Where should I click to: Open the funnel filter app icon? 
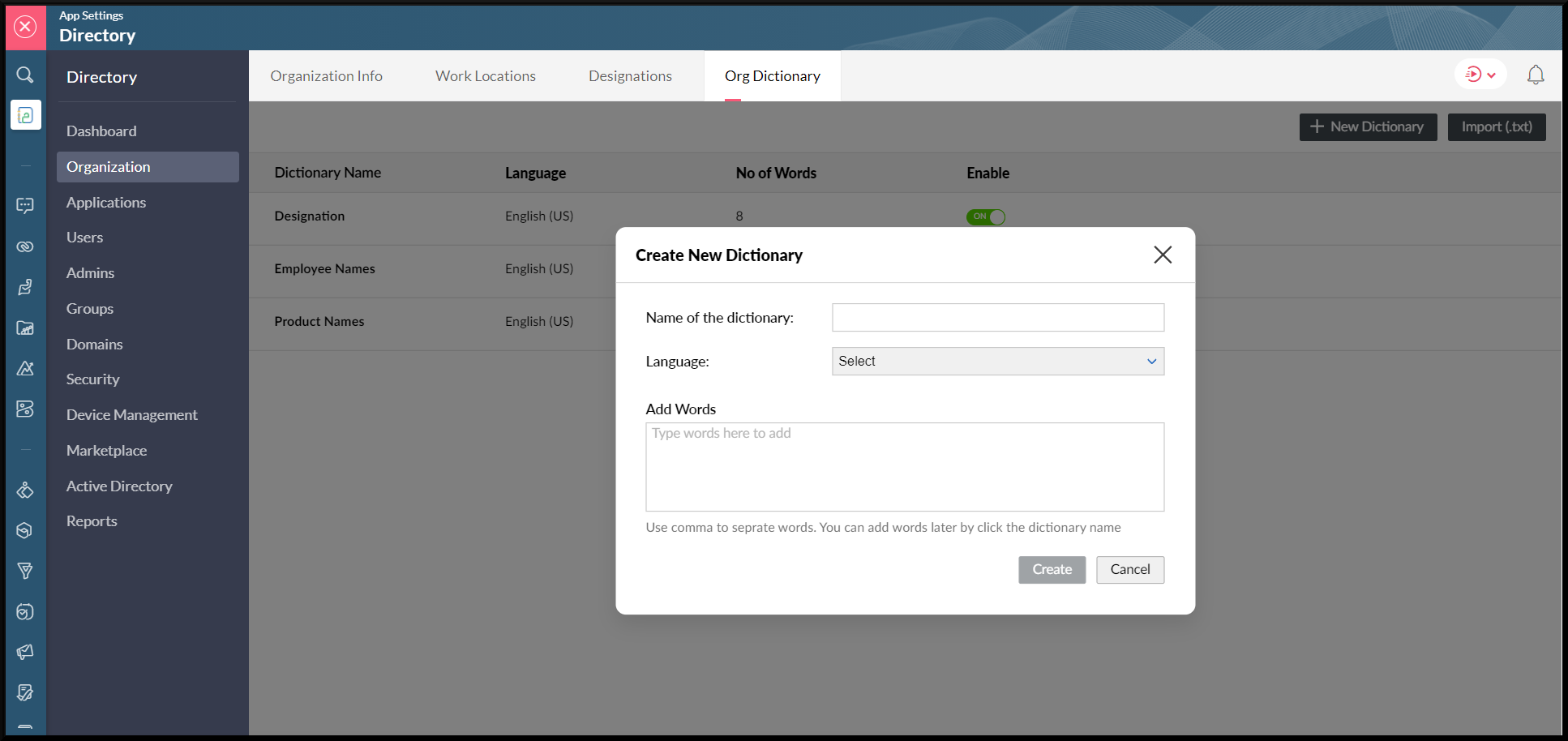[x=25, y=571]
